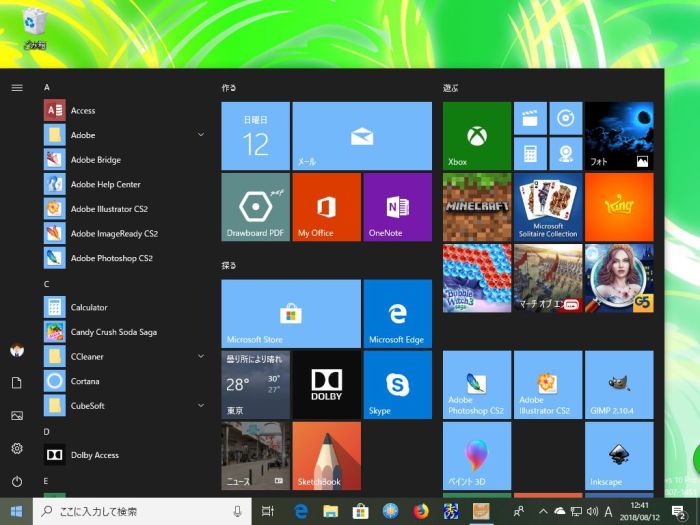This screenshot has height=525, width=700.
Task: Launch GIMP 2.10.4 tile
Action: click(618, 385)
